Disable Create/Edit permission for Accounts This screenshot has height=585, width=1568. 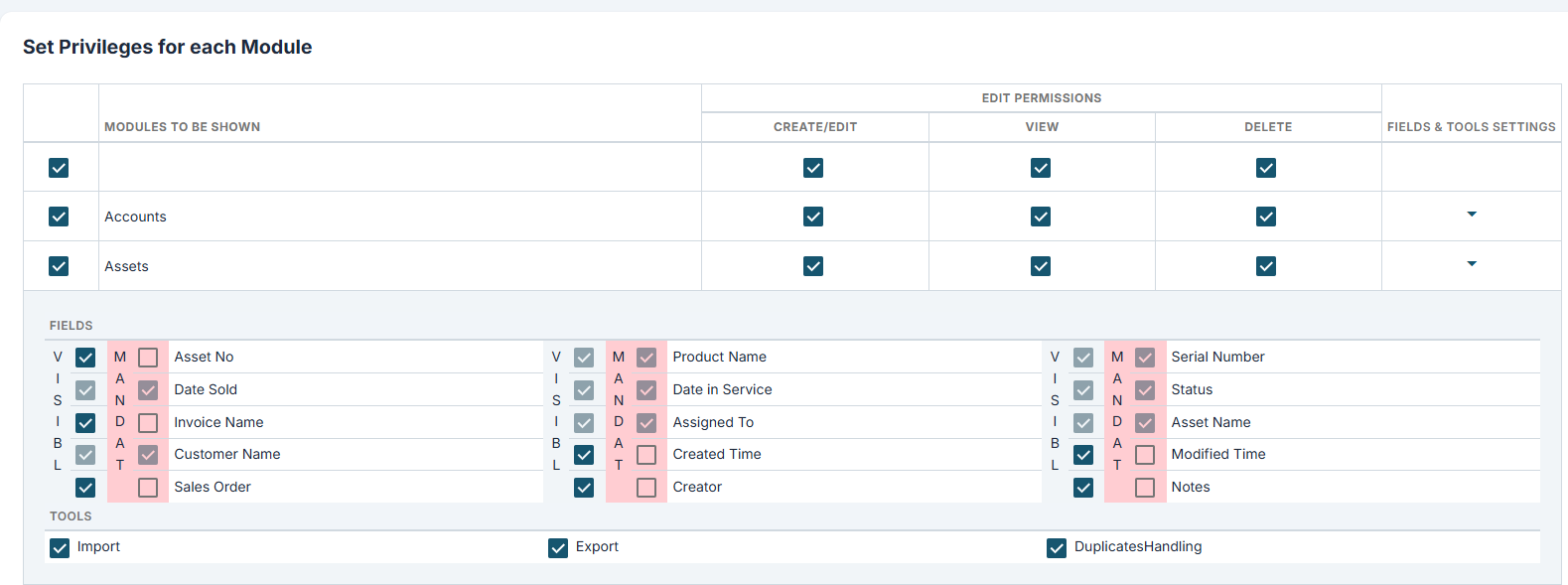coord(813,217)
